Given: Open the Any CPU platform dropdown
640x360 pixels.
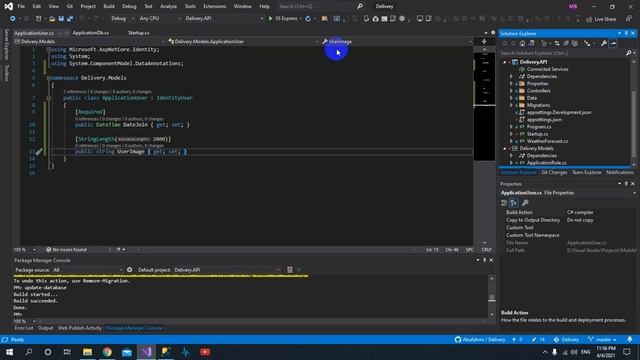Looking at the screenshot, I should click(160, 18).
